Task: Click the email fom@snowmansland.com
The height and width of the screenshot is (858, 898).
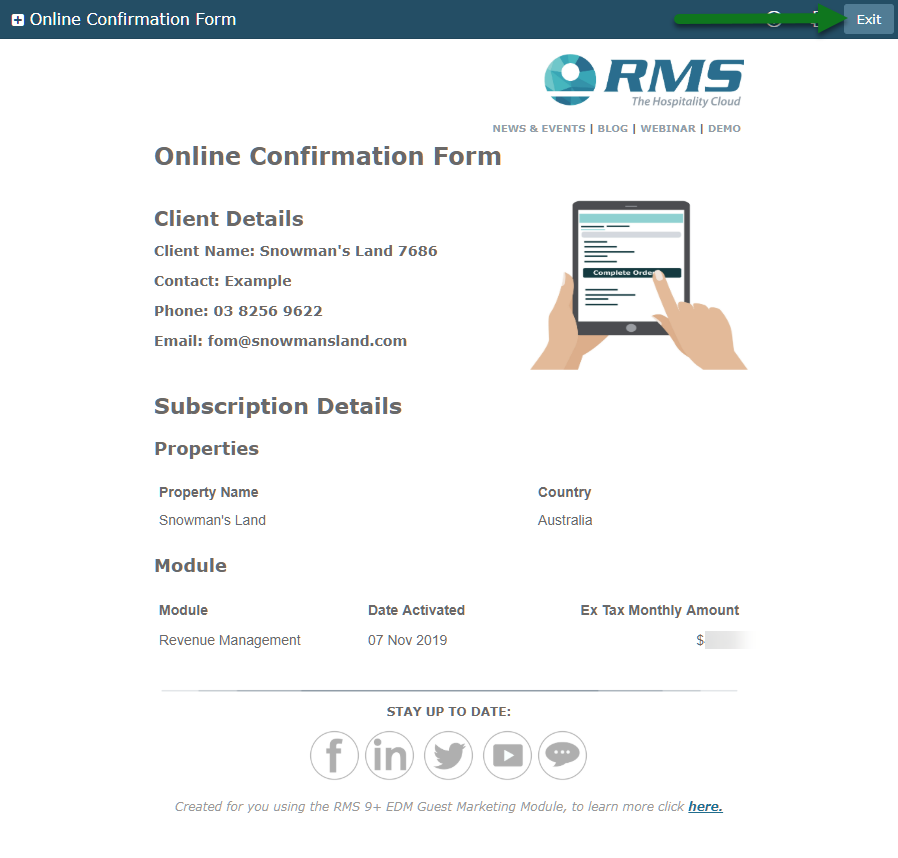Action: pyautogui.click(x=307, y=341)
